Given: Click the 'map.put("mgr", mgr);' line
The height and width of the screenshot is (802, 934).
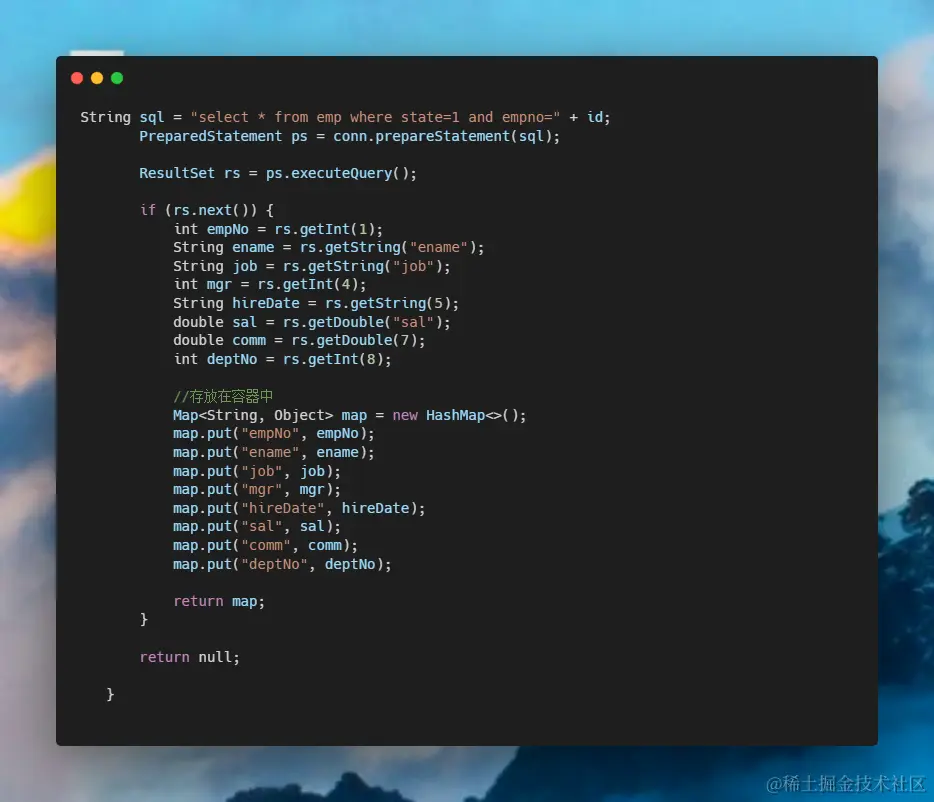Looking at the screenshot, I should coord(257,490).
